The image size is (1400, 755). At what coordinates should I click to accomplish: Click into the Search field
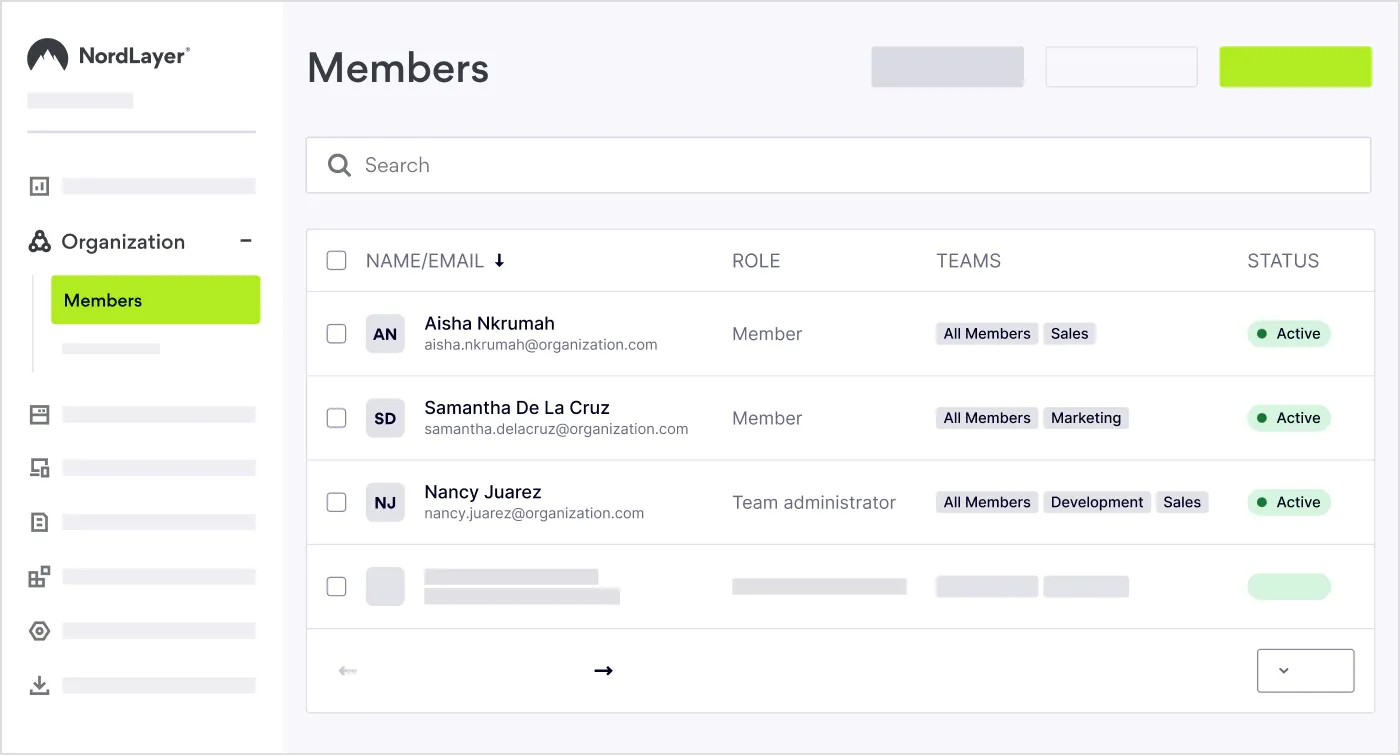click(838, 165)
